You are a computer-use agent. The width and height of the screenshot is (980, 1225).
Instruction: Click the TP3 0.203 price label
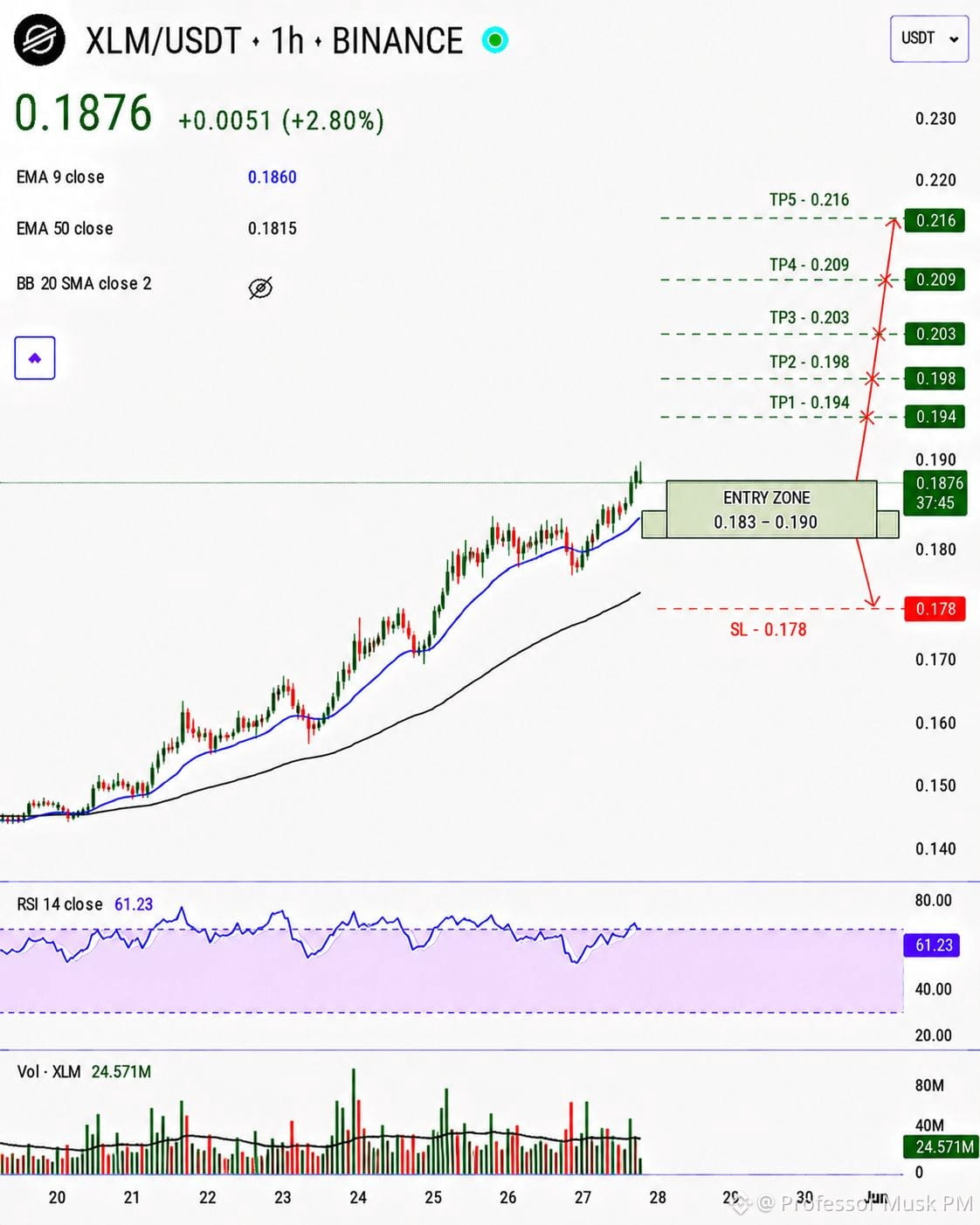tap(935, 334)
